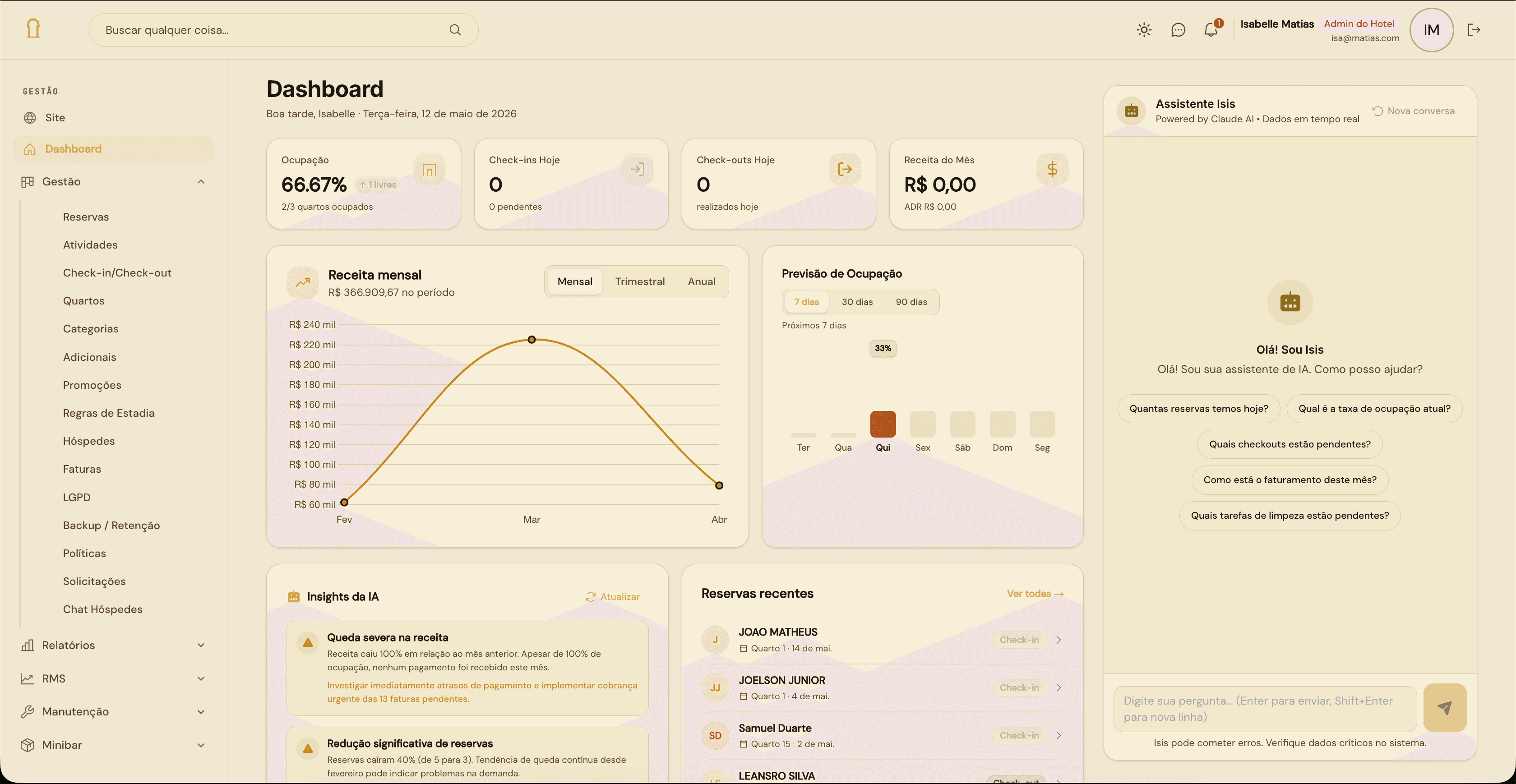Click the Queda severa warning icon
The image size is (1516, 784).
pyautogui.click(x=308, y=643)
